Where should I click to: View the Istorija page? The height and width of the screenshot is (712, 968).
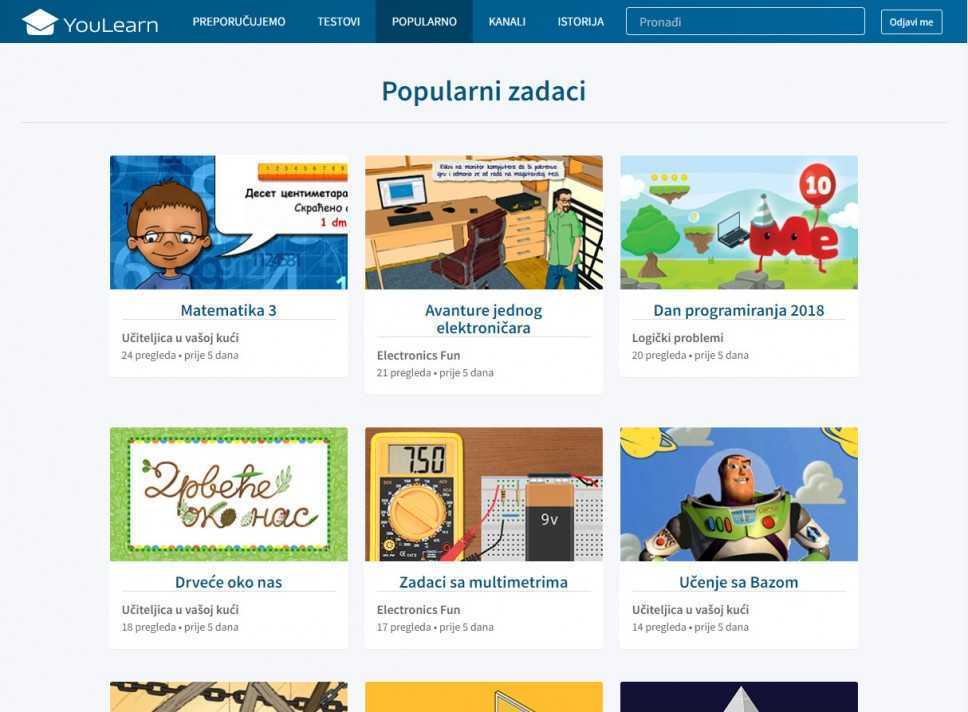coord(580,22)
